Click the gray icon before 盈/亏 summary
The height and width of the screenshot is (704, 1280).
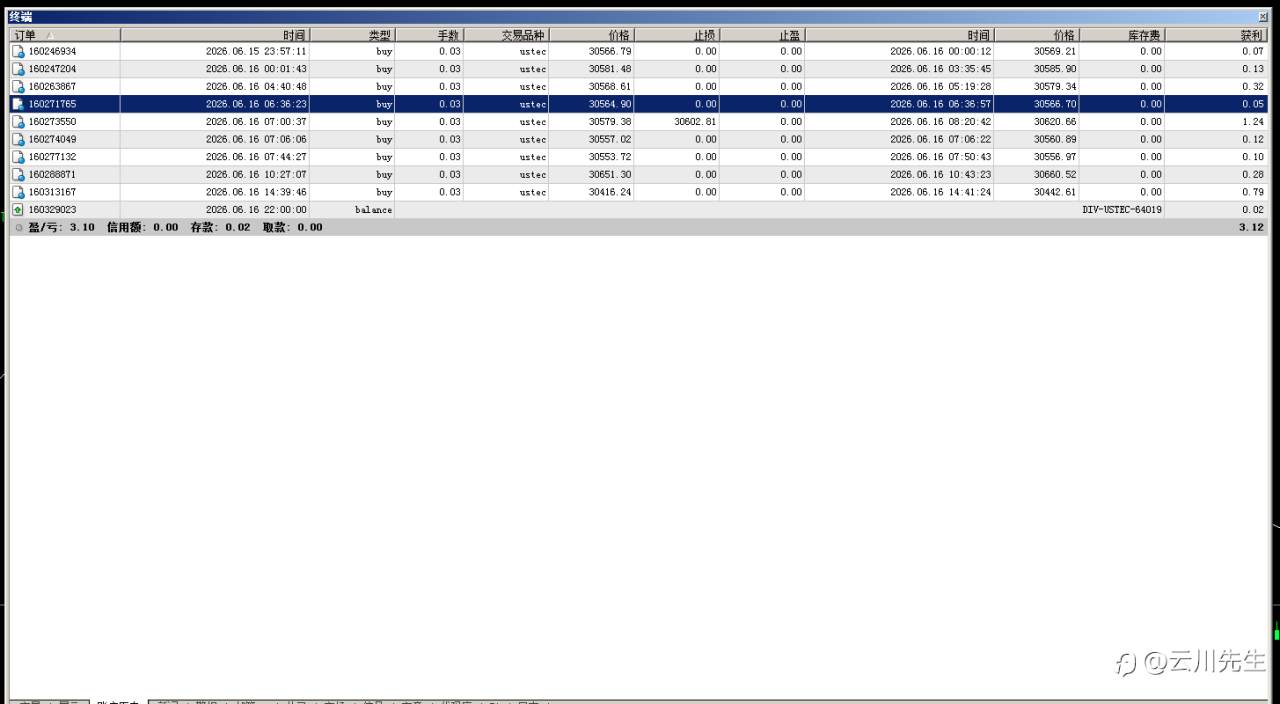19,227
